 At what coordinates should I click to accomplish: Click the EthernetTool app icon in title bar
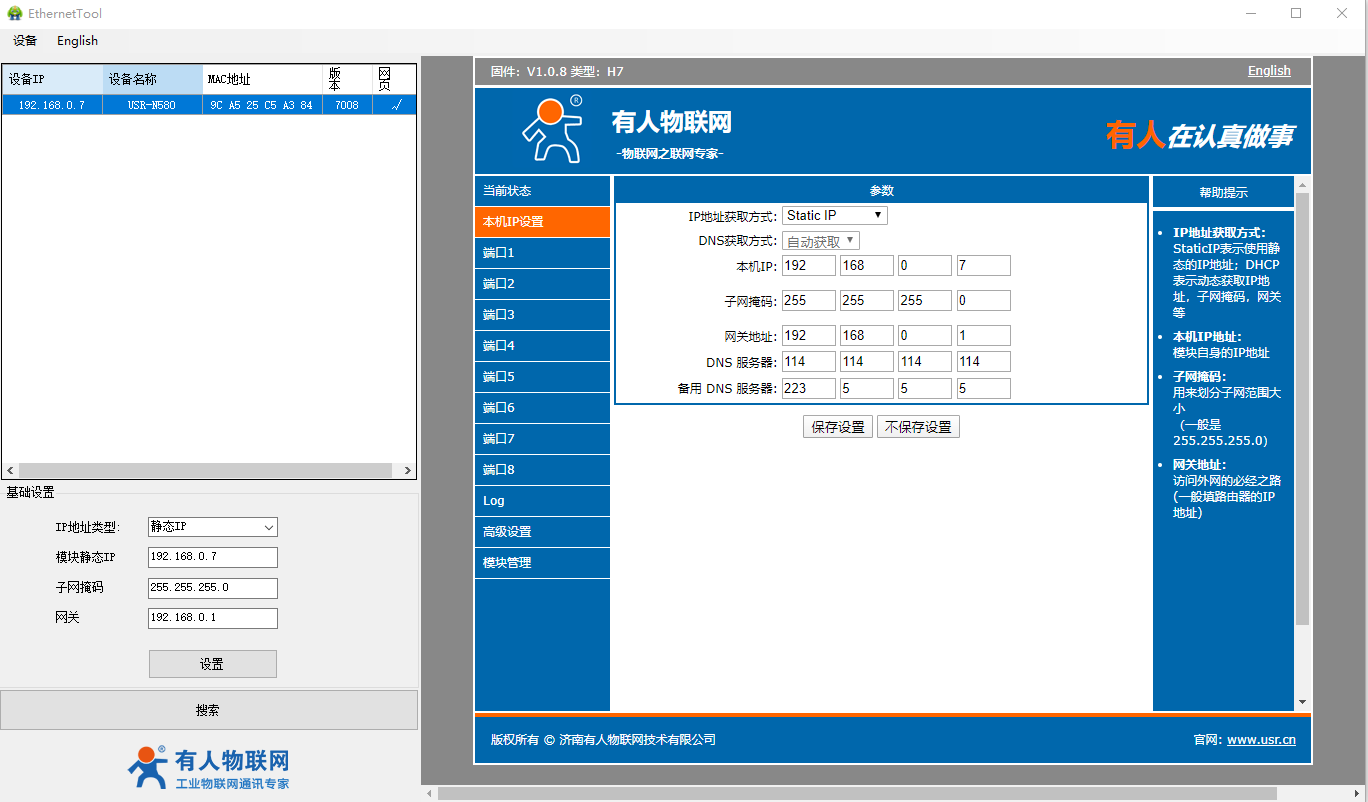pos(15,14)
